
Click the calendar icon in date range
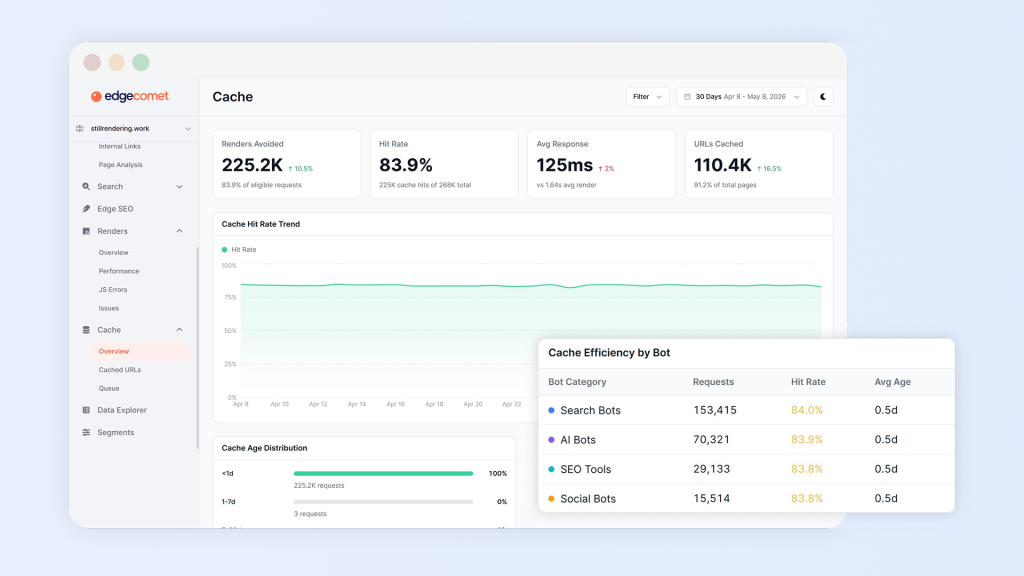[687, 97]
